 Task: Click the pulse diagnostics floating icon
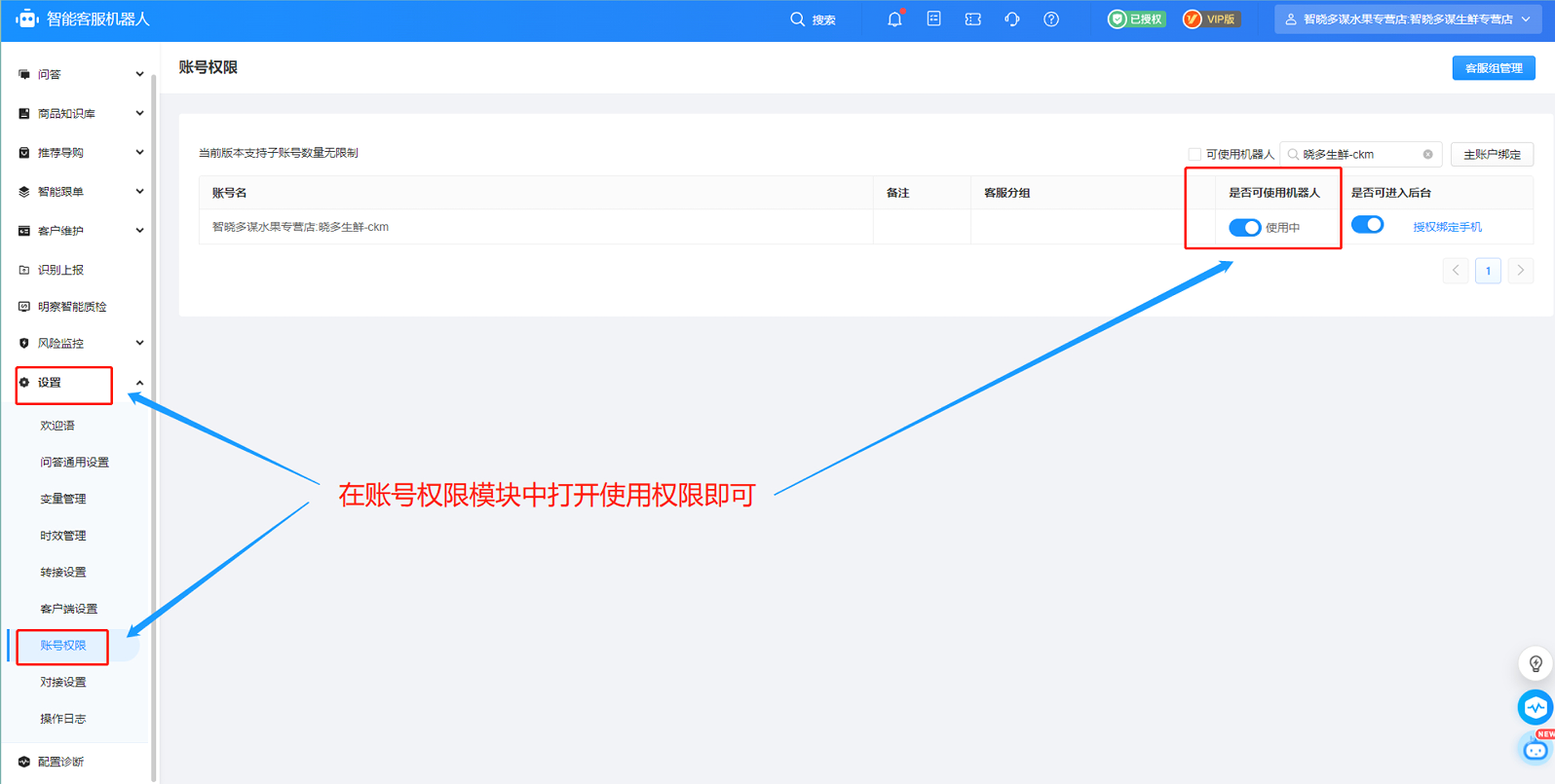pyautogui.click(x=1536, y=707)
